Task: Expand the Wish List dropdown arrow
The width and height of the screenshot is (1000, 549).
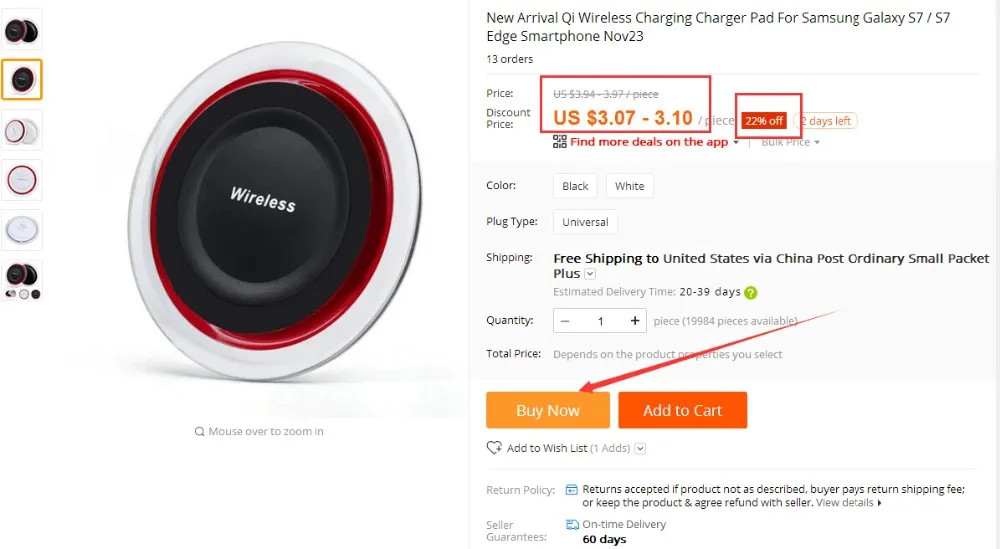Action: point(640,448)
